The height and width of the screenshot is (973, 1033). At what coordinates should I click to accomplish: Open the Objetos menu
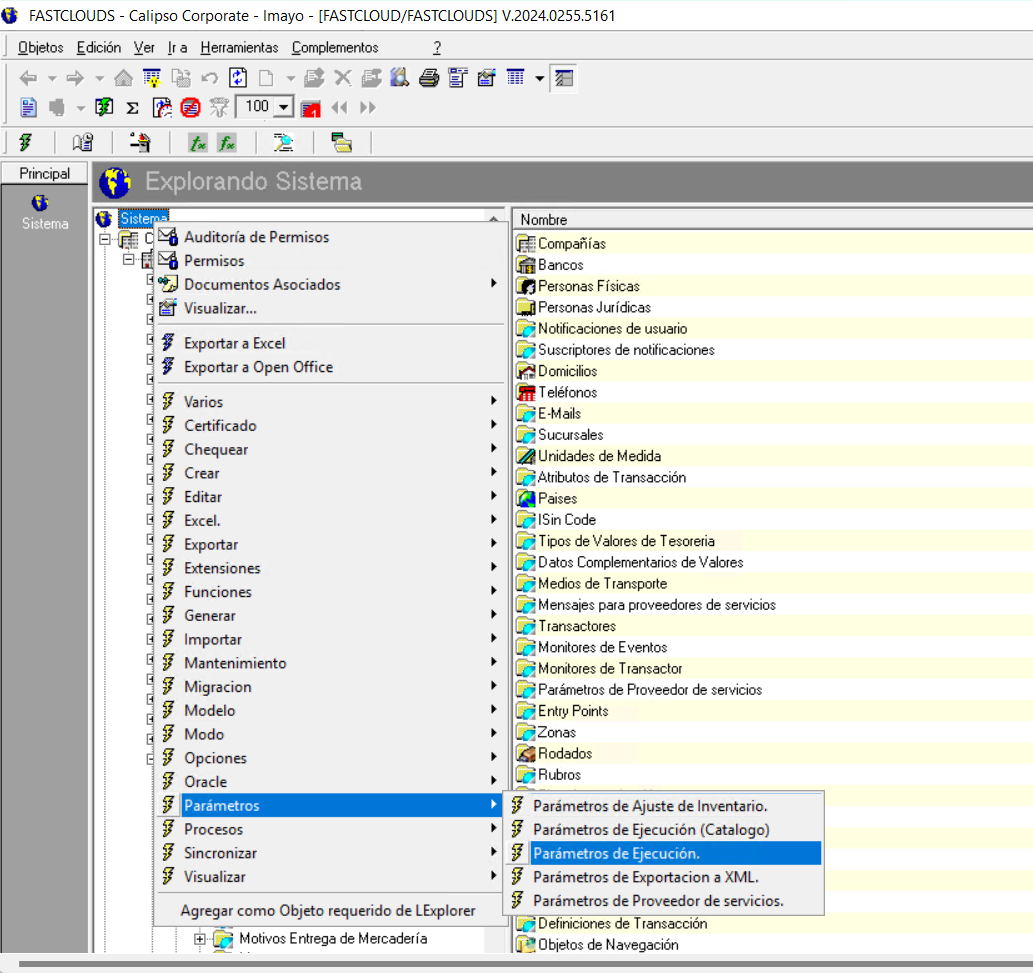[x=40, y=47]
